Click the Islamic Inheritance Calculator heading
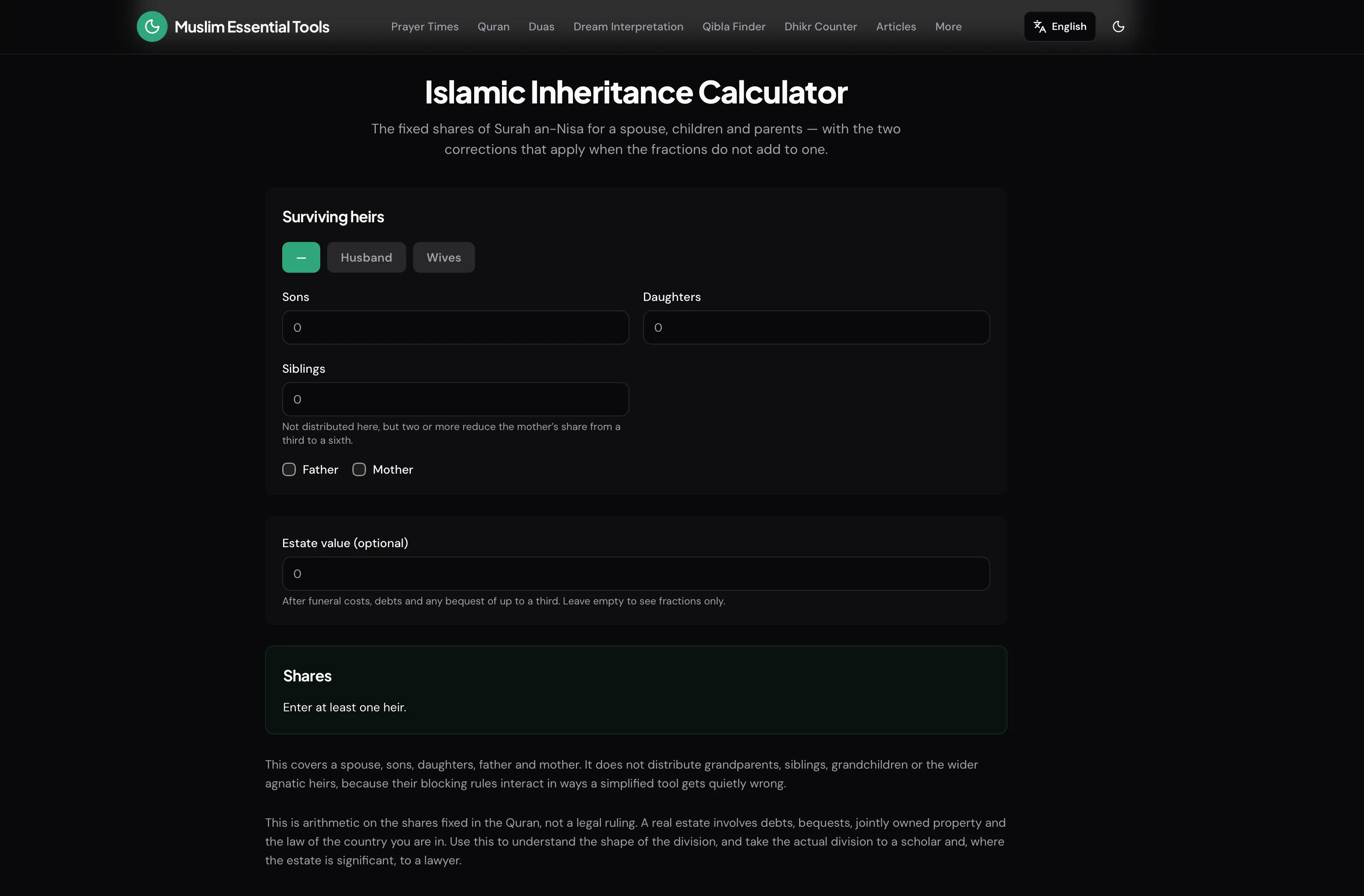The image size is (1364, 896). (635, 92)
